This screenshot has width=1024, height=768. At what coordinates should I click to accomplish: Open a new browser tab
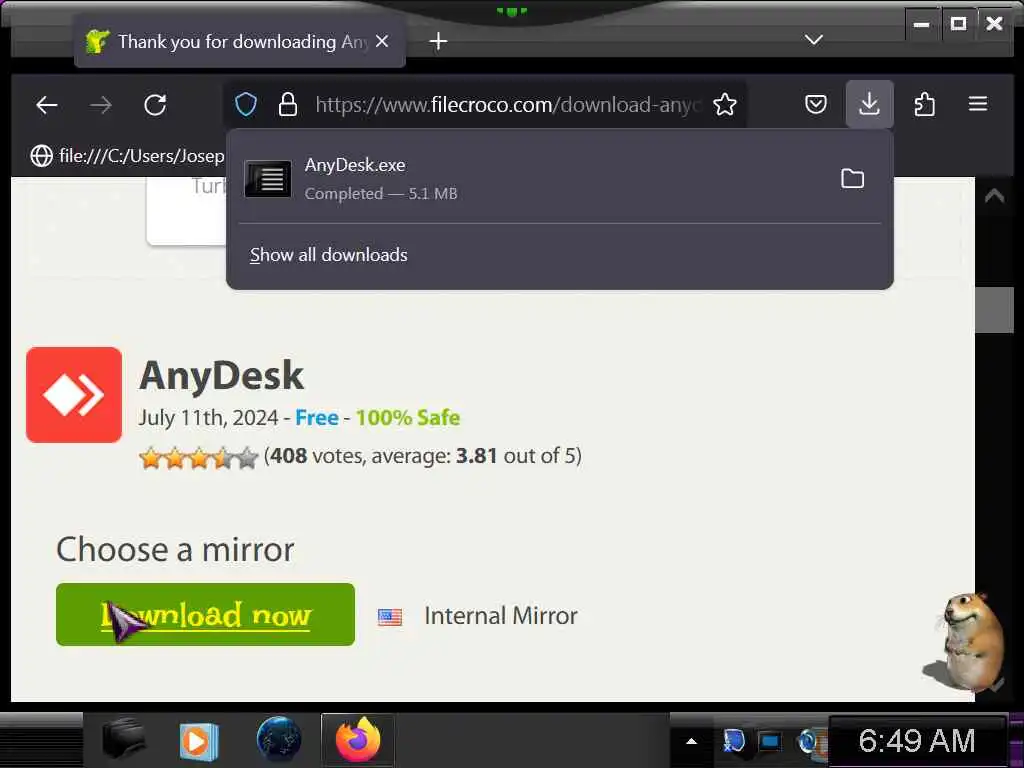(438, 41)
